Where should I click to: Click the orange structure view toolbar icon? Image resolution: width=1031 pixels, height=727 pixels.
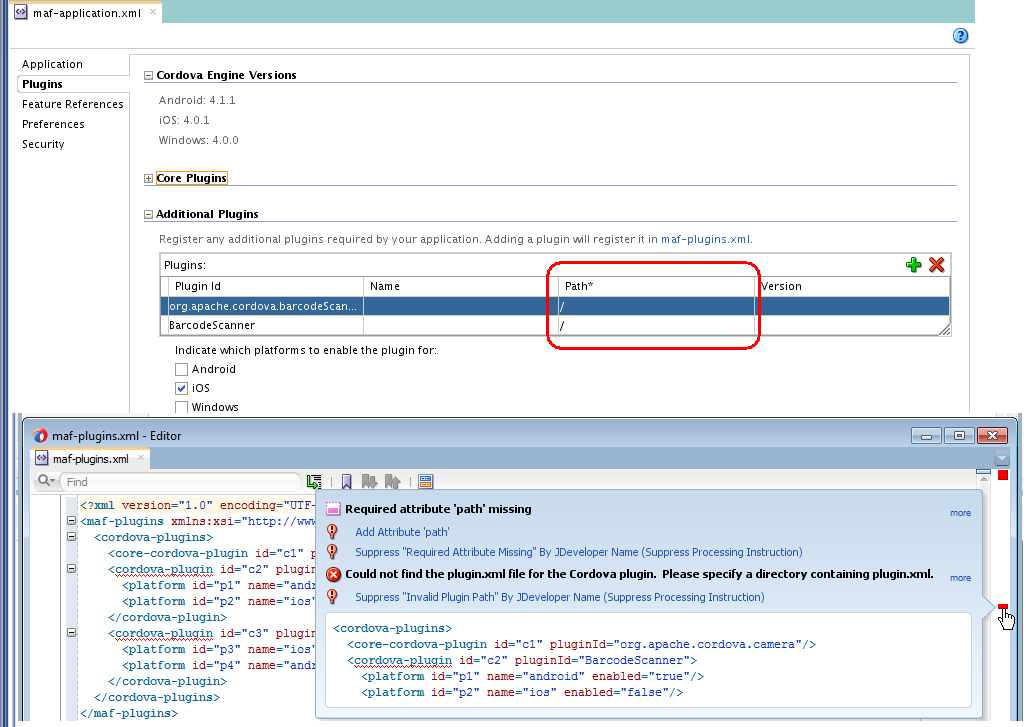pyautogui.click(x=425, y=482)
